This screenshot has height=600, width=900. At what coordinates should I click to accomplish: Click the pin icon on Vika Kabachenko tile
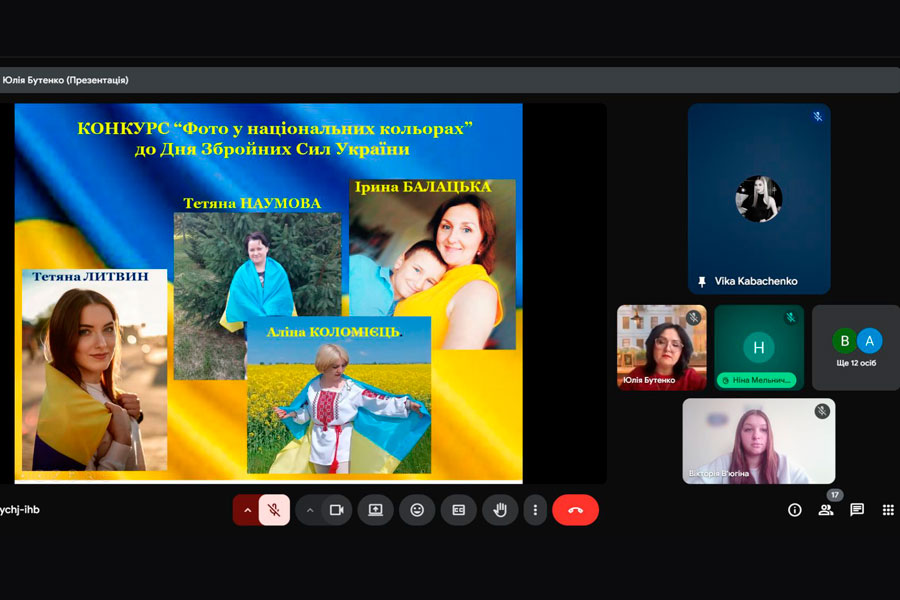pyautogui.click(x=703, y=282)
